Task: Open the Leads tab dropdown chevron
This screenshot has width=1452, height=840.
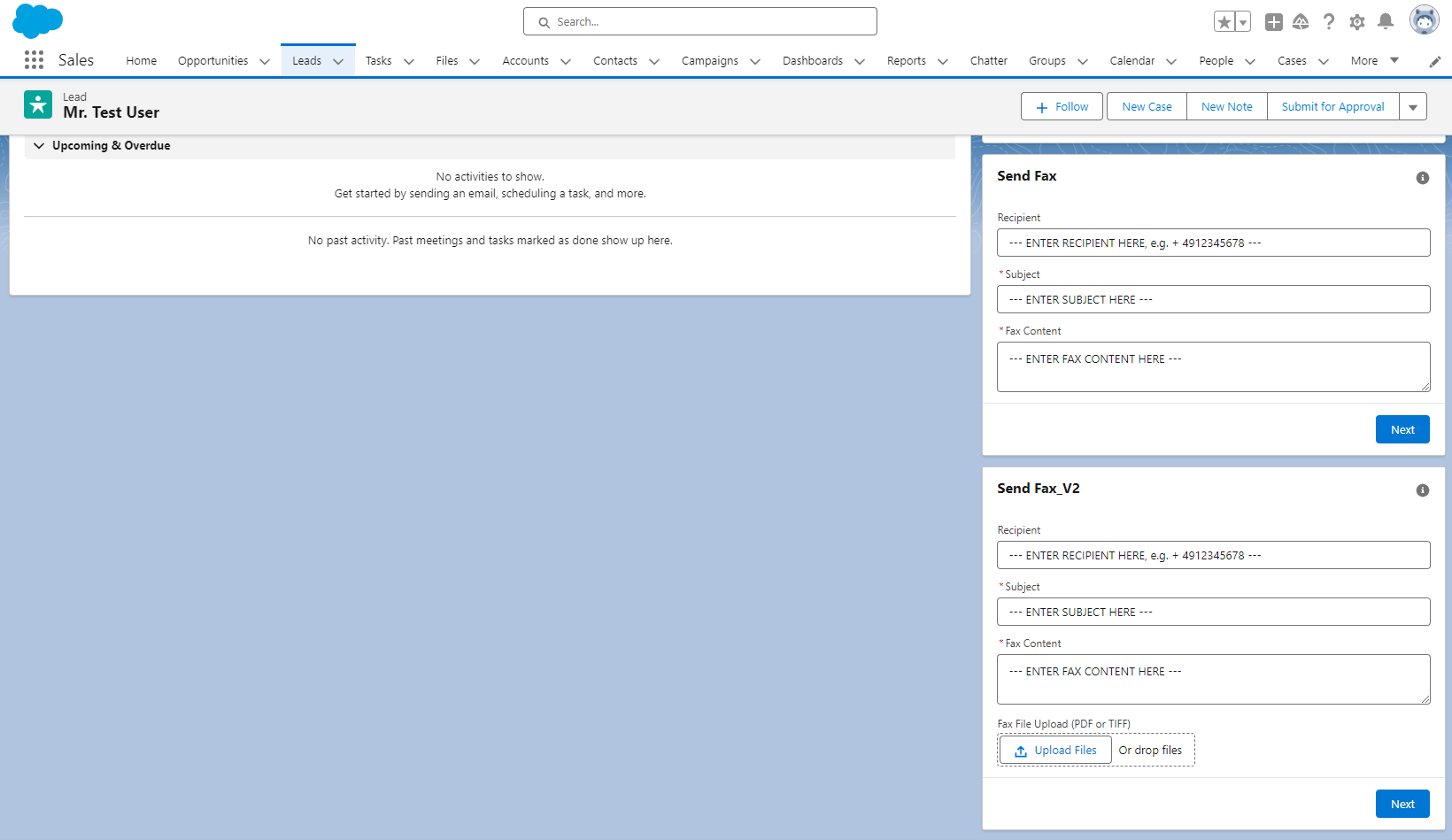Action: point(338,61)
